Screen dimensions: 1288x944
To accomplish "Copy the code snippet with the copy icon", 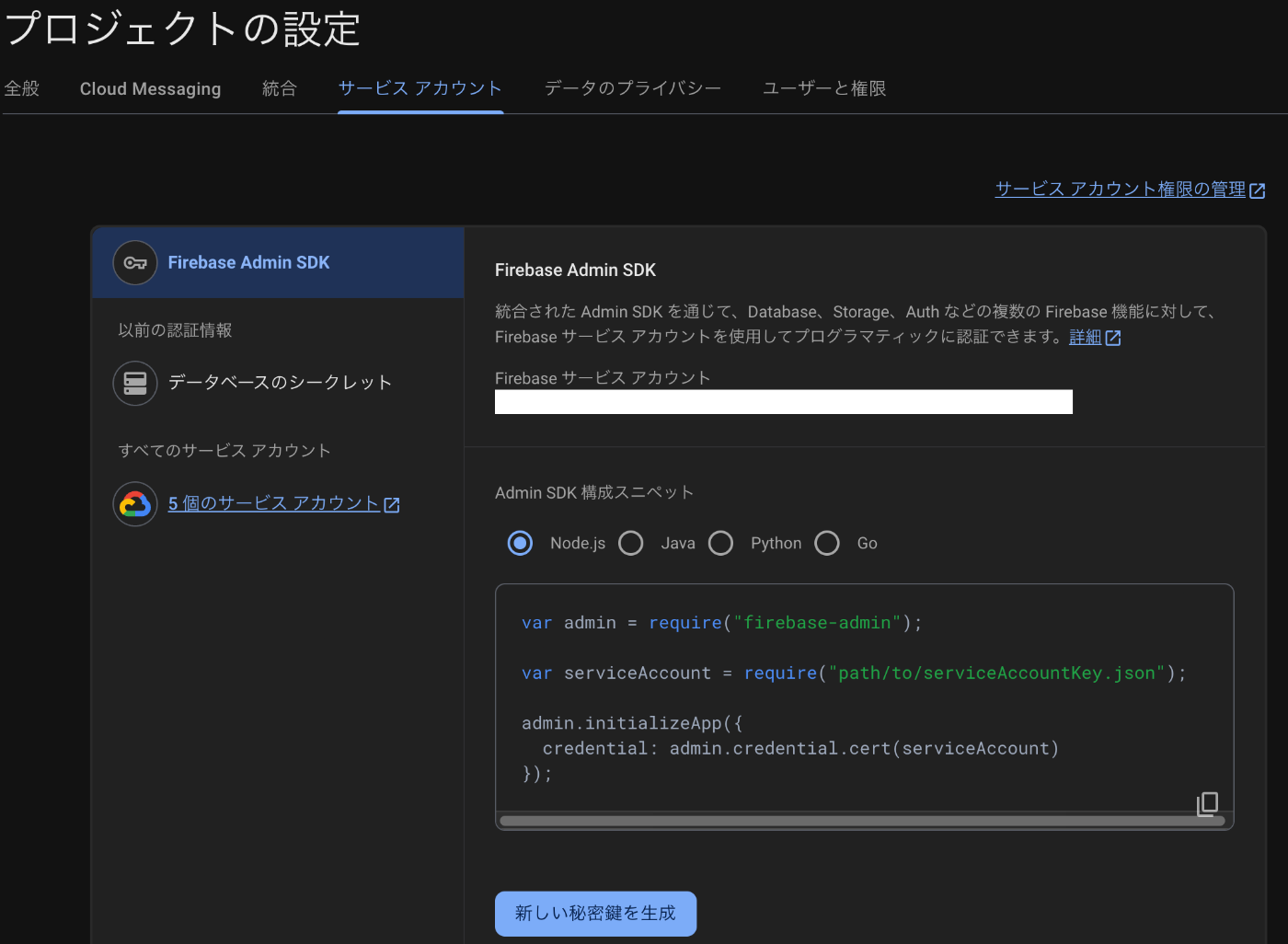I will pos(1207,803).
